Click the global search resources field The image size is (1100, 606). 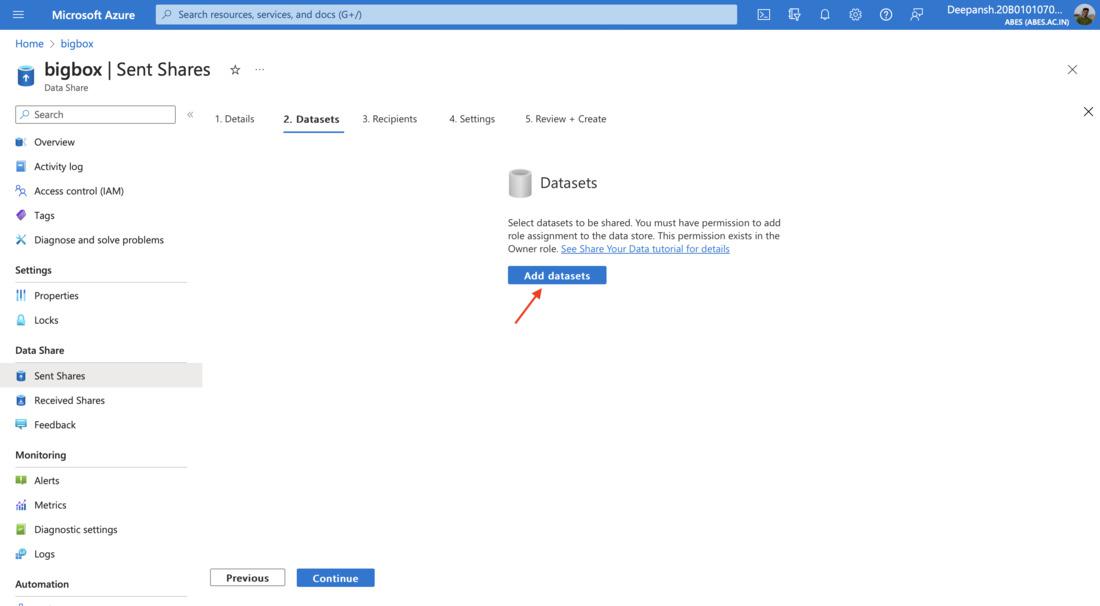[446, 14]
